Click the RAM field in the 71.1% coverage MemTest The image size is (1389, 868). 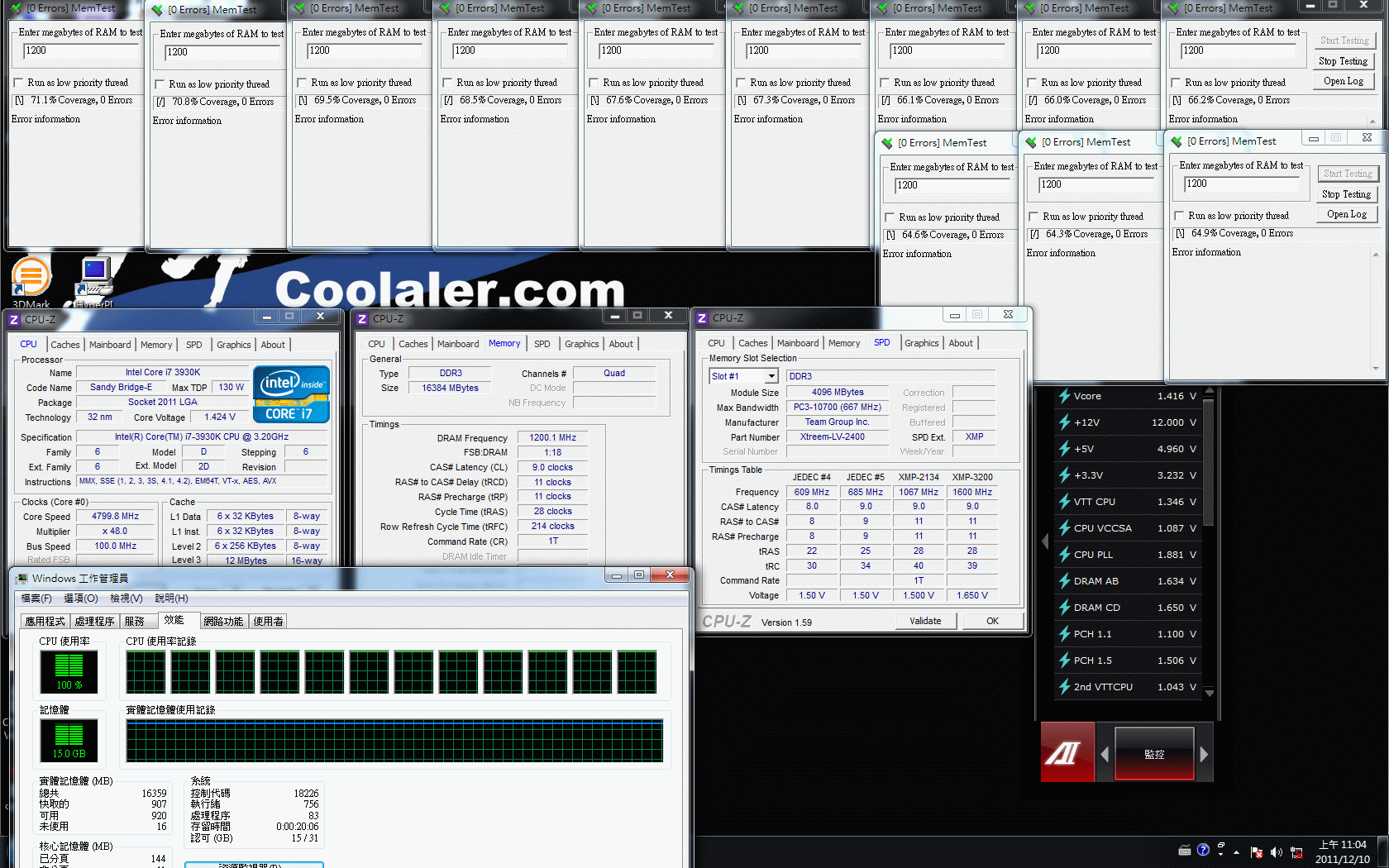(80, 50)
